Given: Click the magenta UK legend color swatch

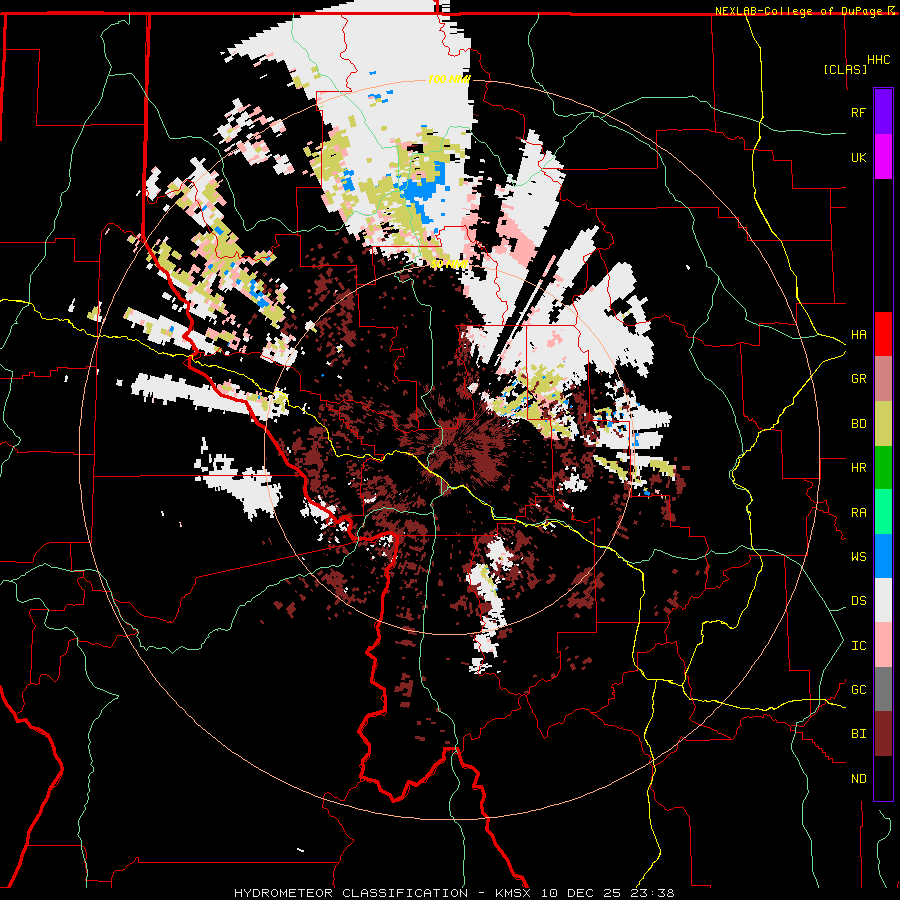Looking at the screenshot, I should tap(883, 157).
